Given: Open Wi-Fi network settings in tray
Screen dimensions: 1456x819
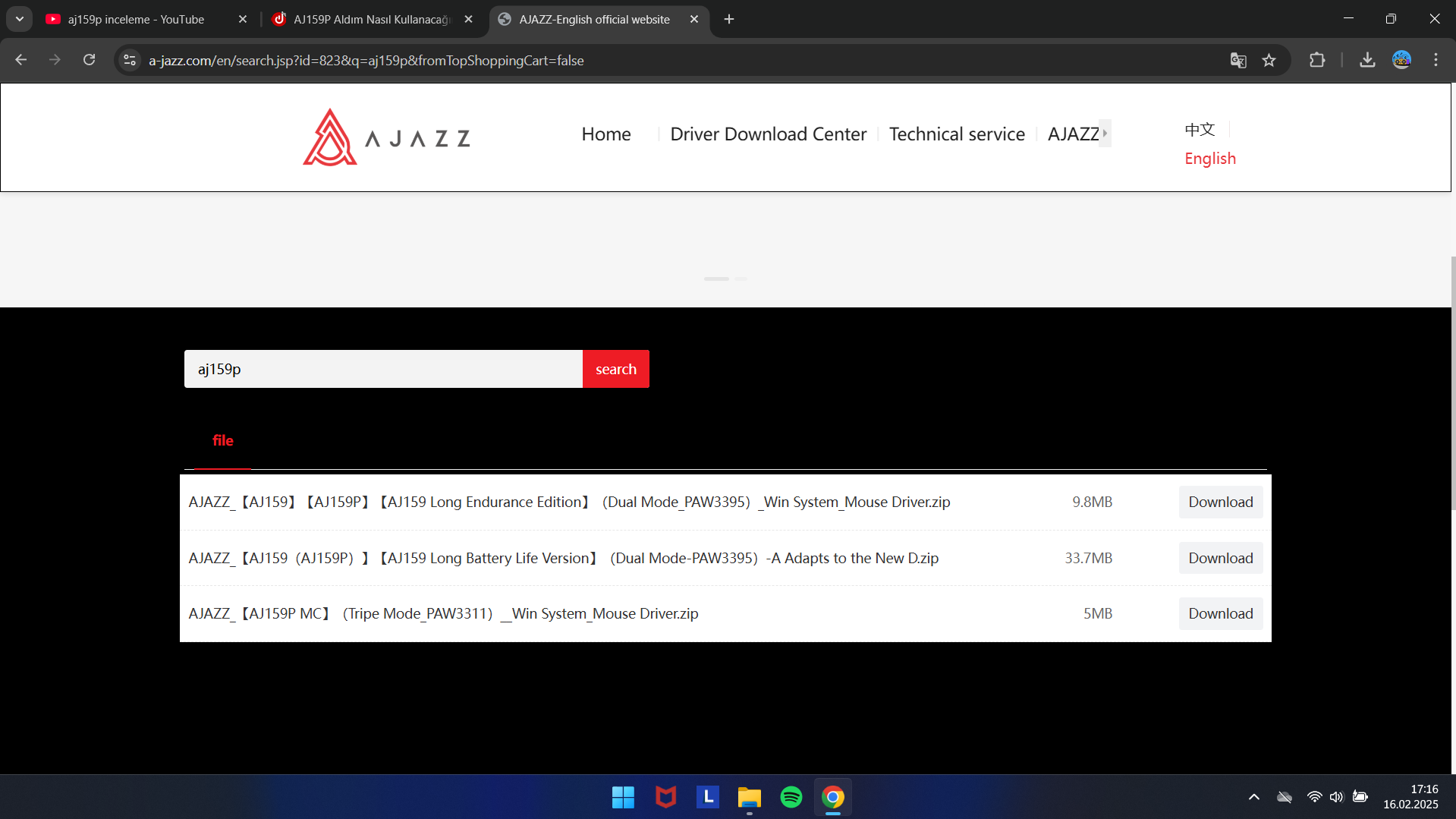Looking at the screenshot, I should (x=1314, y=797).
